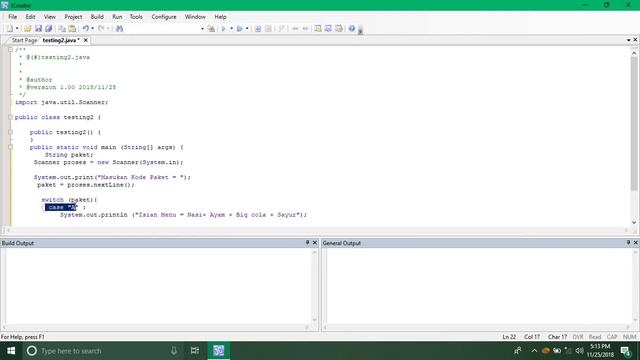Click the Copy toolbar icon
The image size is (640, 360).
pos(62,29)
